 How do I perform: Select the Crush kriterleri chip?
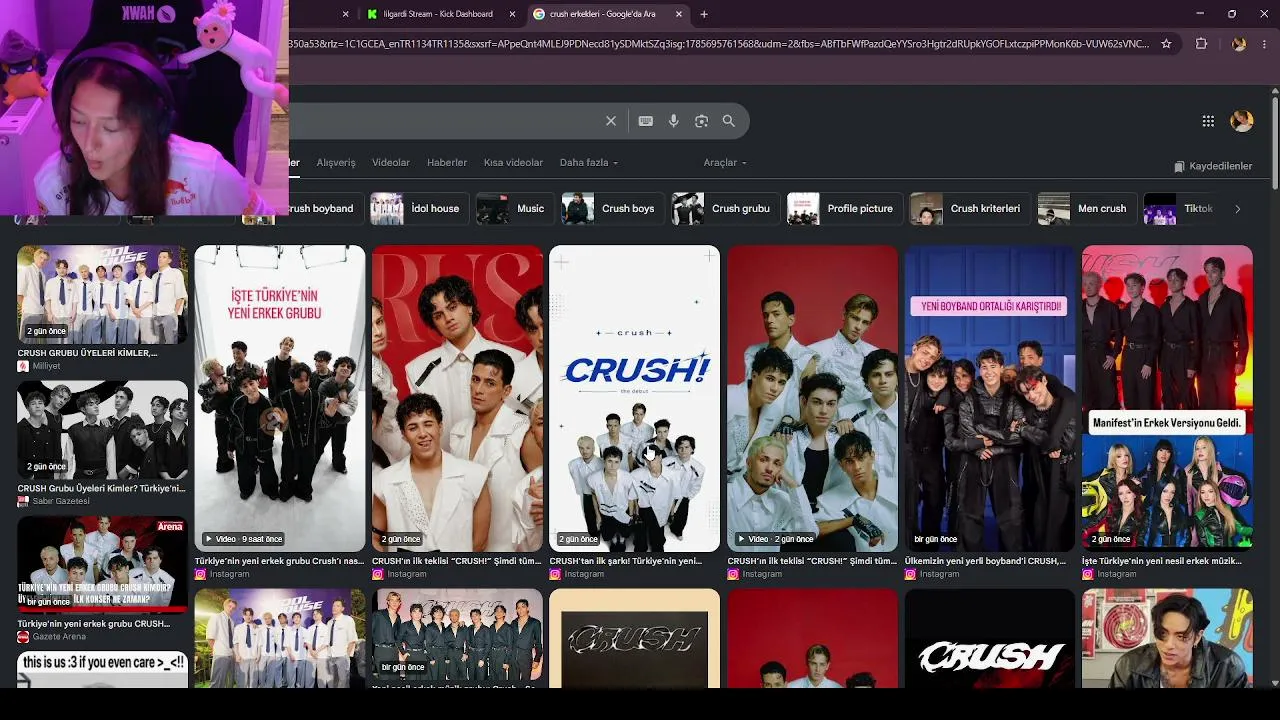pyautogui.click(x=969, y=209)
